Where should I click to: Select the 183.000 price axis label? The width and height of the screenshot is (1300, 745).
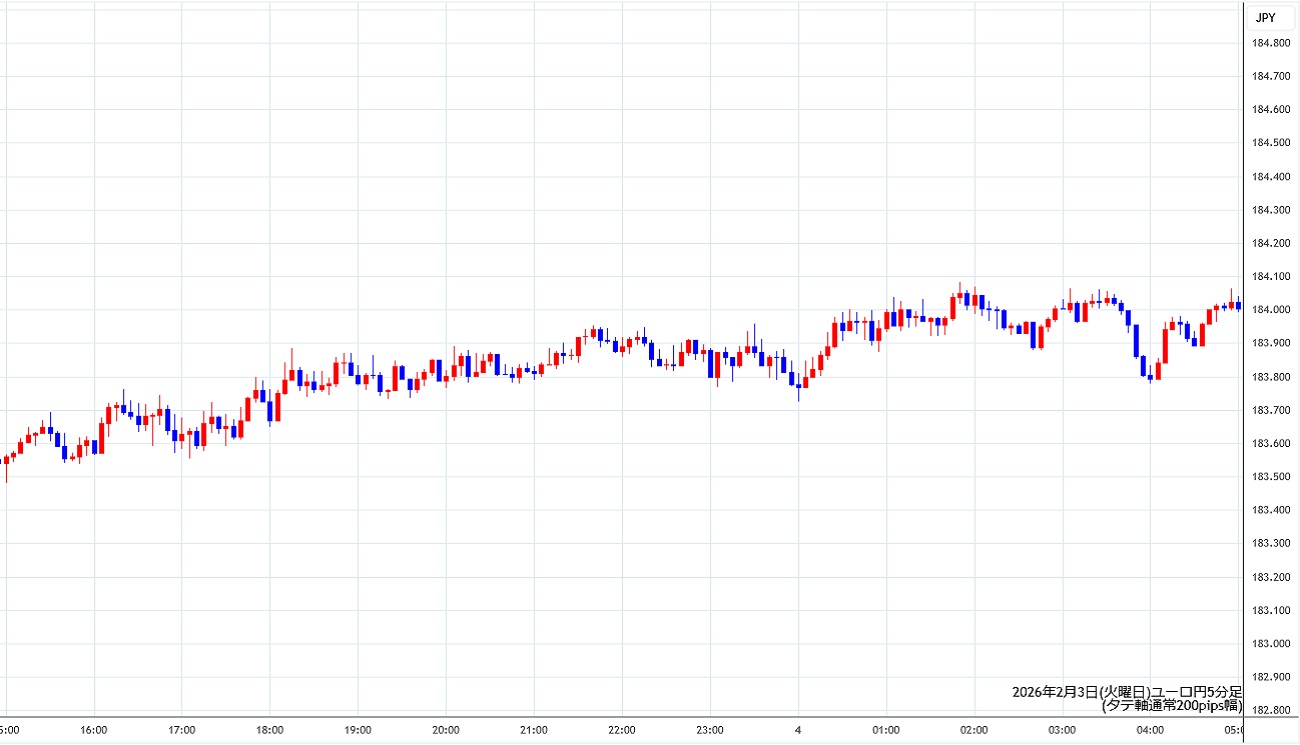tap(1270, 644)
